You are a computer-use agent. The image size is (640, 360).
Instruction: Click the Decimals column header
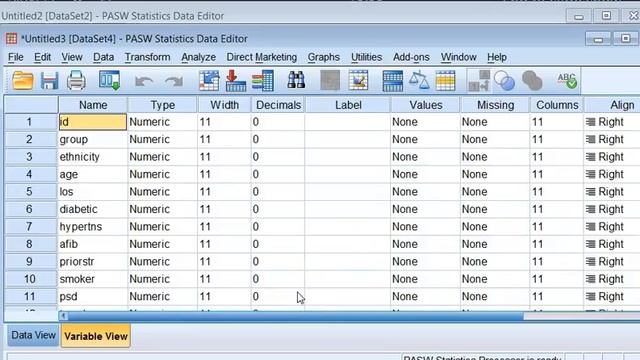[278, 105]
